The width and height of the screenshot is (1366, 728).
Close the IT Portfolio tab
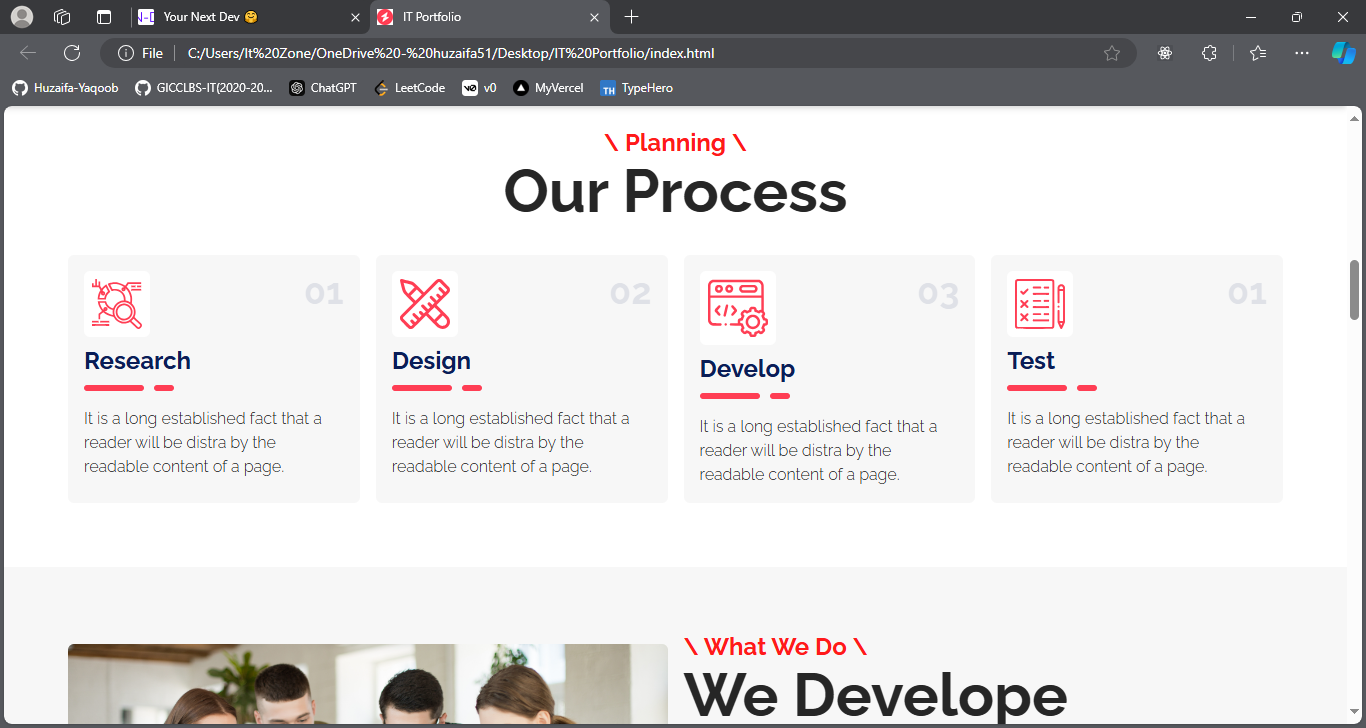[x=594, y=17]
